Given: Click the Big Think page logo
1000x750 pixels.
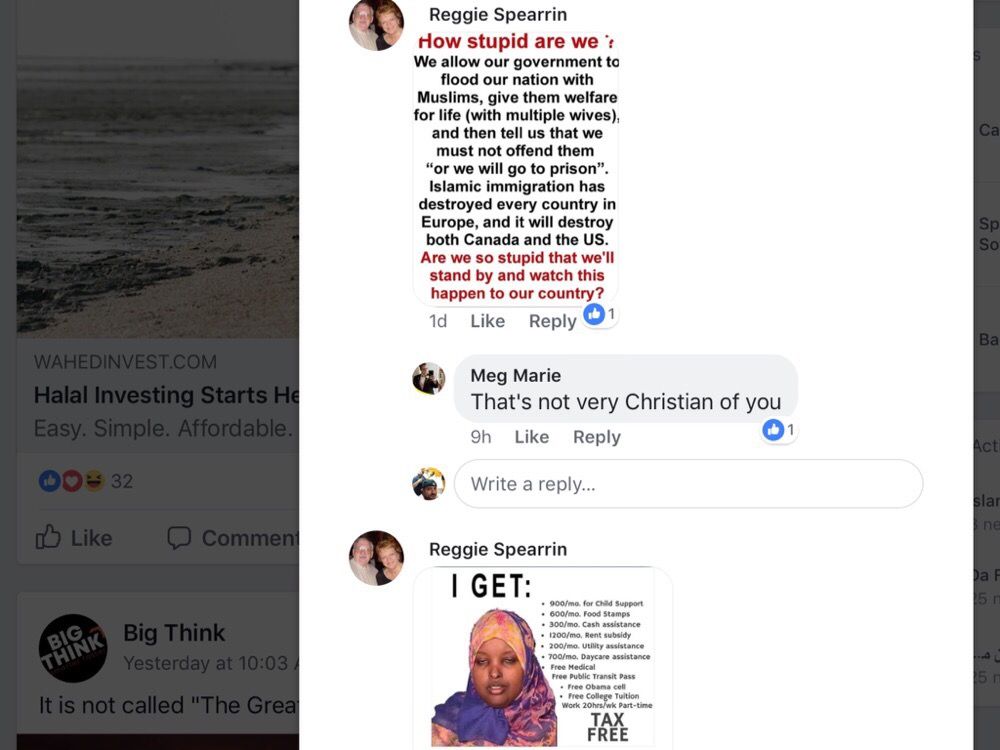Looking at the screenshot, I should click(x=73, y=648).
